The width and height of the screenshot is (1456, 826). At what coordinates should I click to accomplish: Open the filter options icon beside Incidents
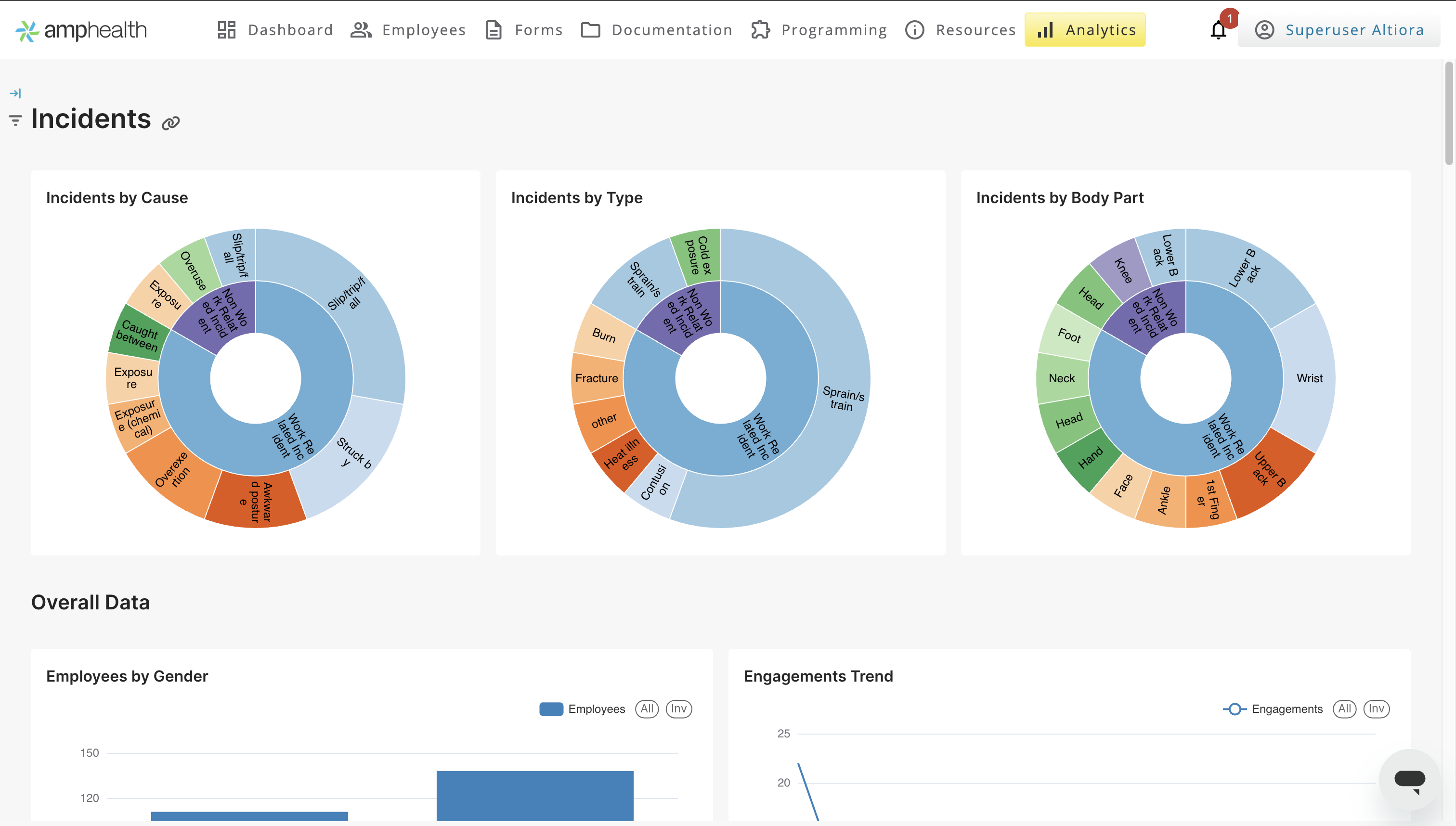[x=15, y=120]
